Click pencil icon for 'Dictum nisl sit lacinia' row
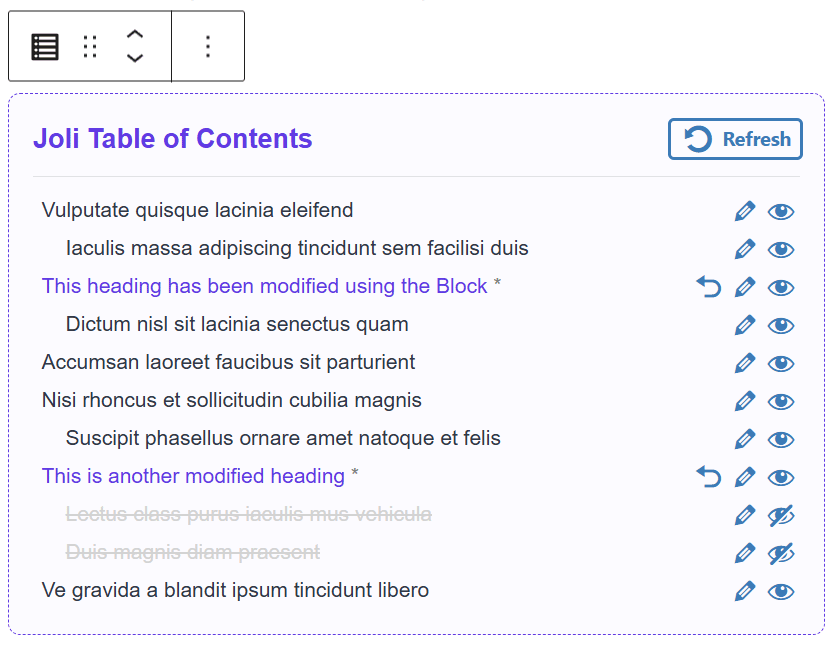Viewport: 833px width, 645px height. click(744, 325)
